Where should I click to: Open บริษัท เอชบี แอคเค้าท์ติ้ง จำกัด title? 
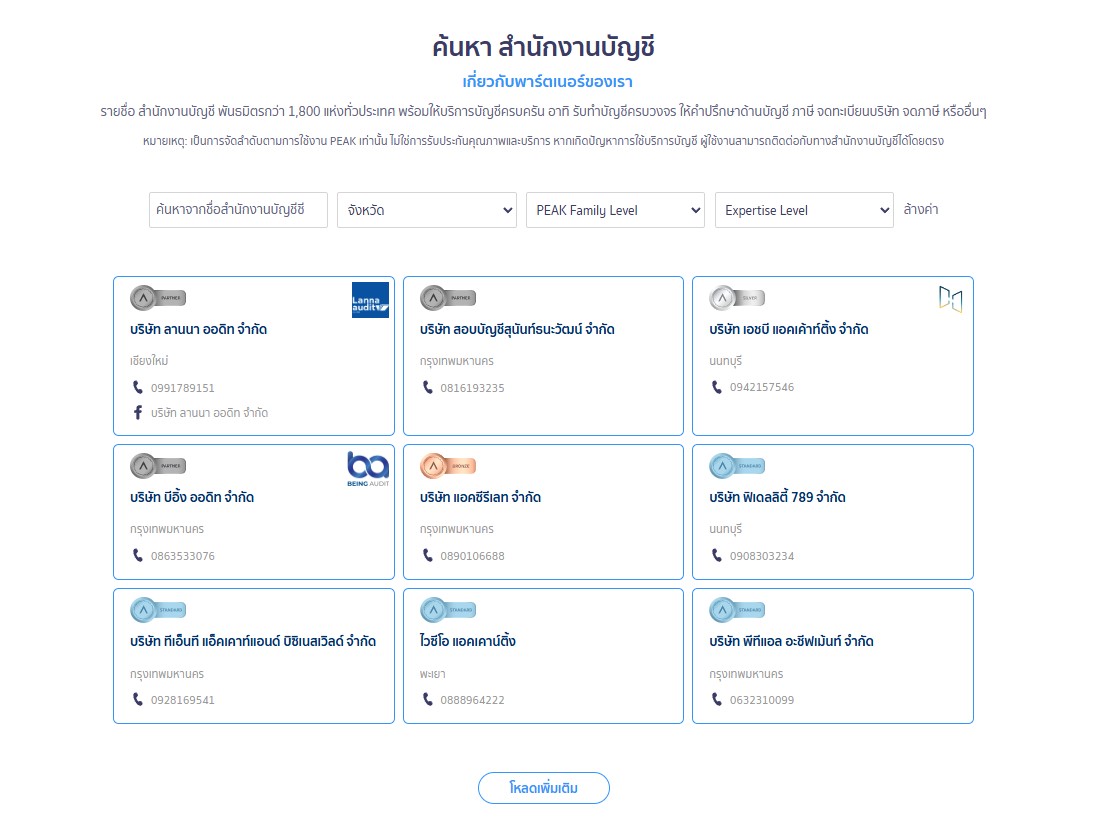[x=789, y=329]
